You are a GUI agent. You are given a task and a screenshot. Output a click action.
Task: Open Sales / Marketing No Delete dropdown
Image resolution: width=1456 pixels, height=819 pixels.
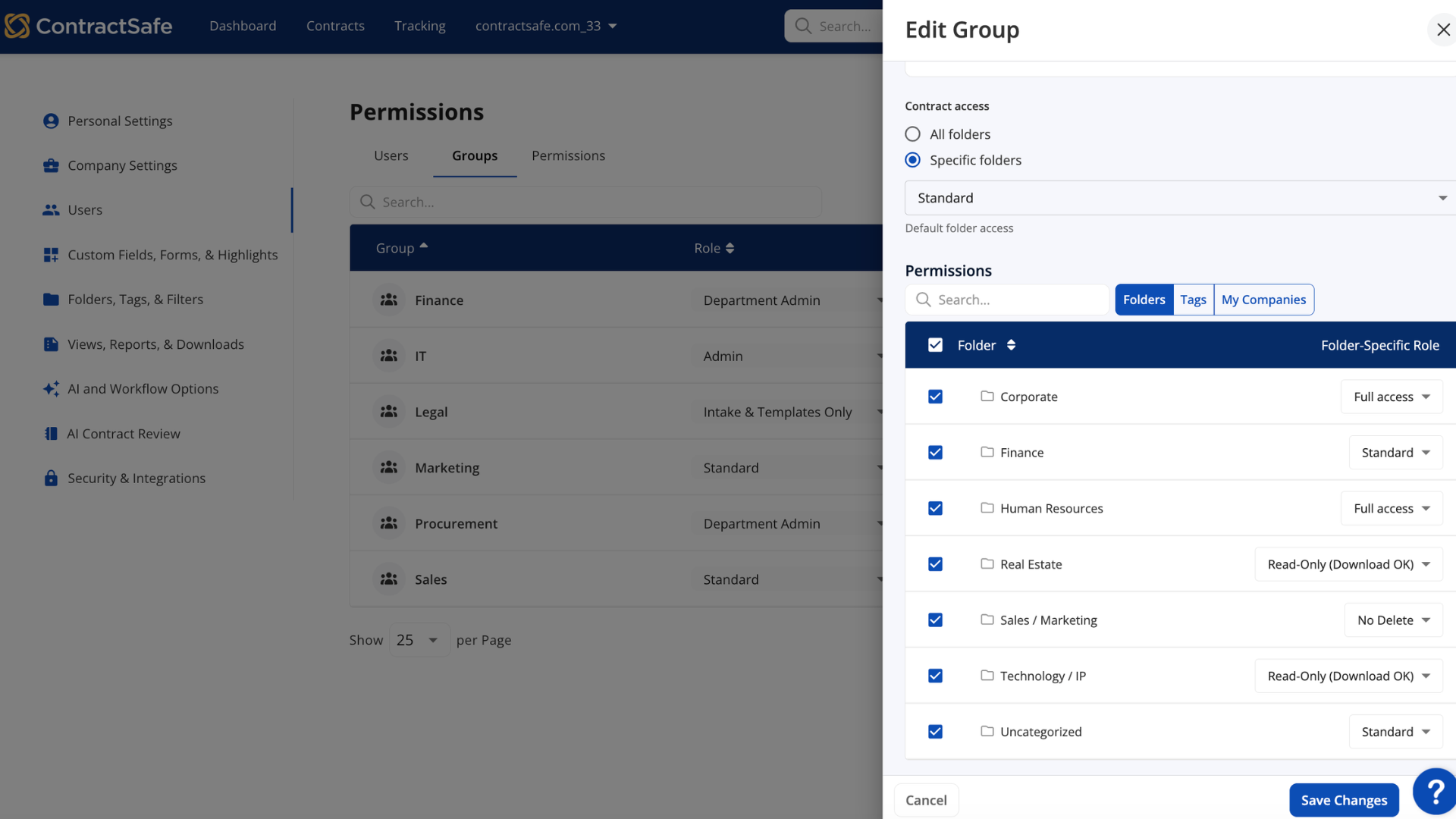[x=1393, y=620]
